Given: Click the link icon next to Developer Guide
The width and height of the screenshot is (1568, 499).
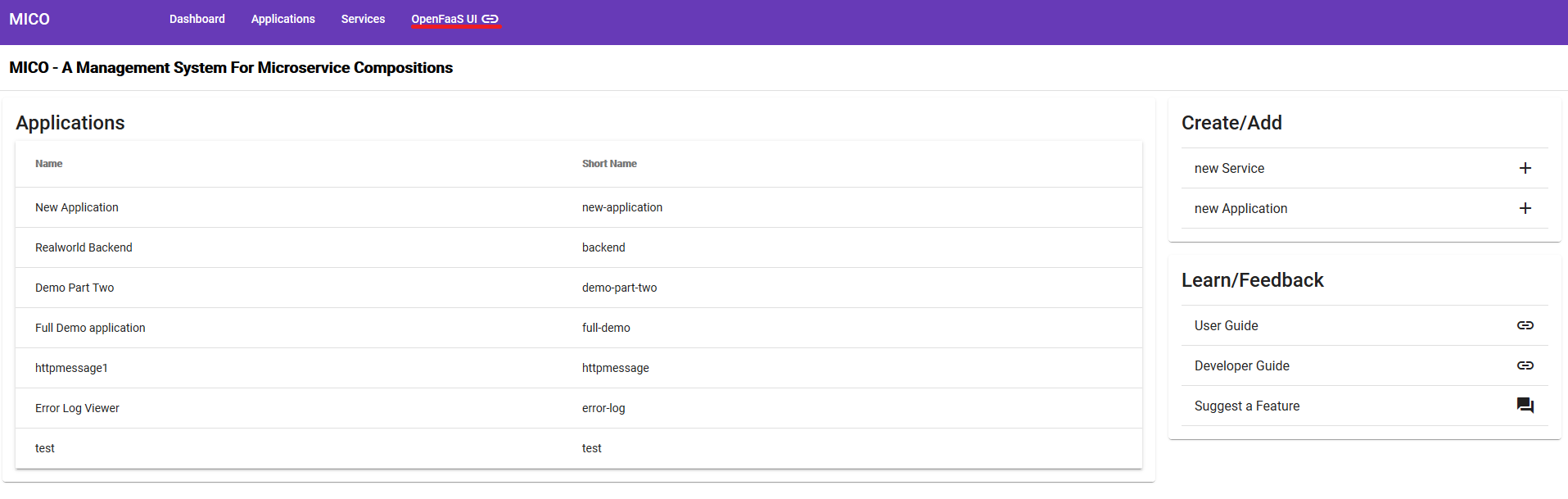Looking at the screenshot, I should click(x=1525, y=365).
